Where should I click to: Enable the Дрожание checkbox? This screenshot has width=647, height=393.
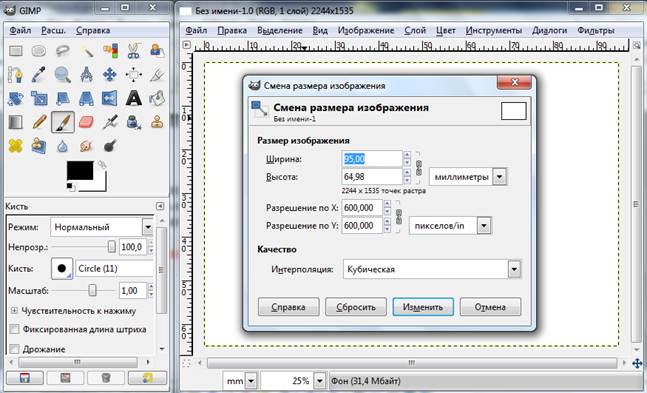(x=14, y=349)
